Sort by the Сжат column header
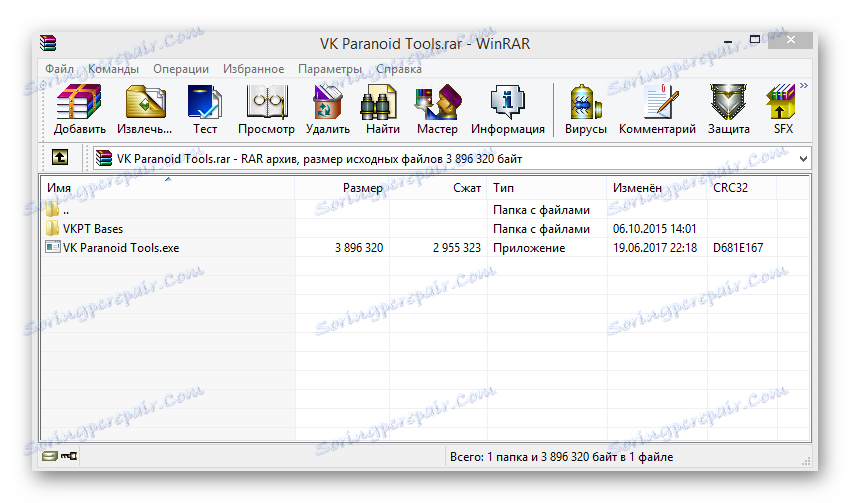The height and width of the screenshot is (503, 850). [438, 188]
